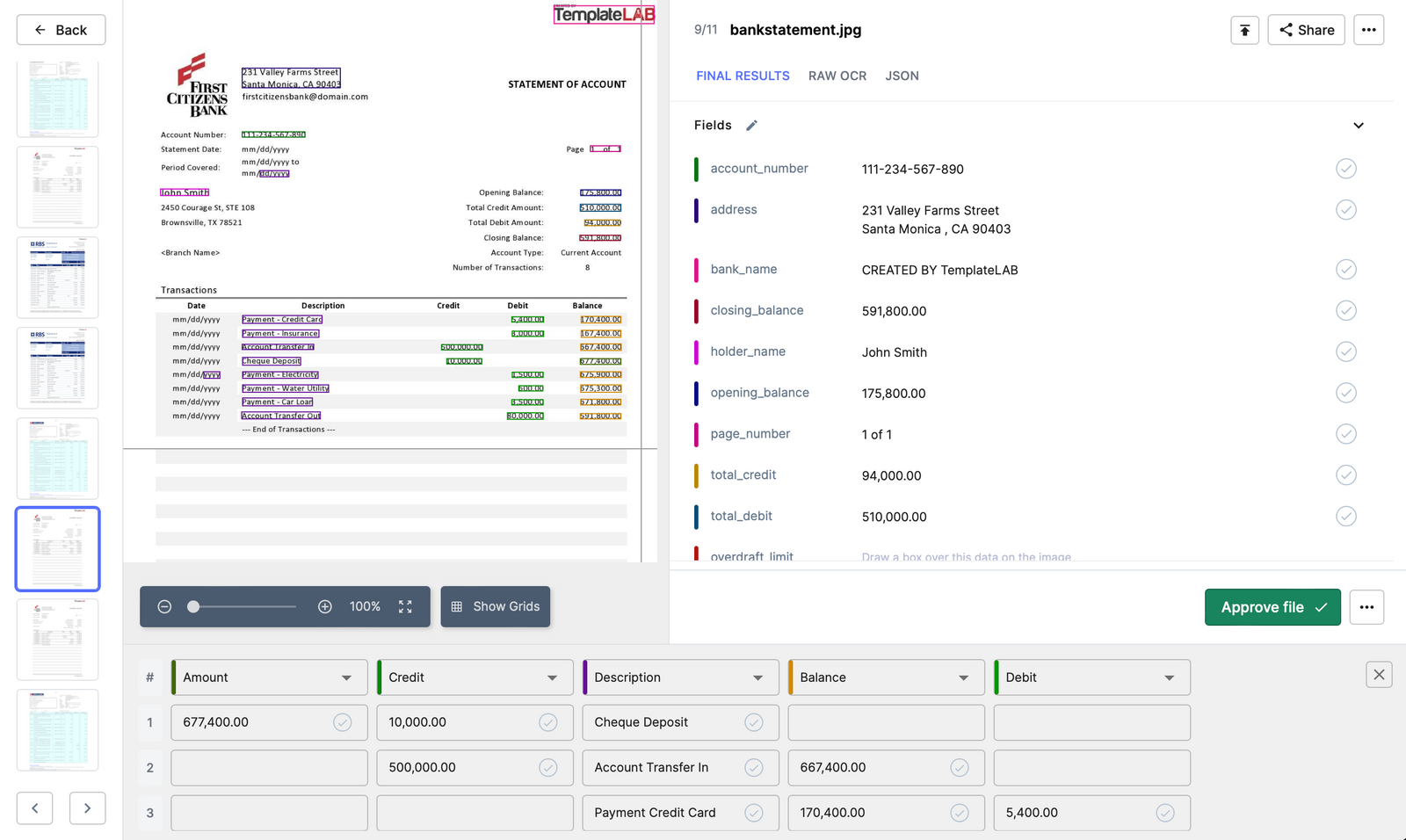
Task: Collapse the Fields section chevron
Action: tap(1359, 125)
